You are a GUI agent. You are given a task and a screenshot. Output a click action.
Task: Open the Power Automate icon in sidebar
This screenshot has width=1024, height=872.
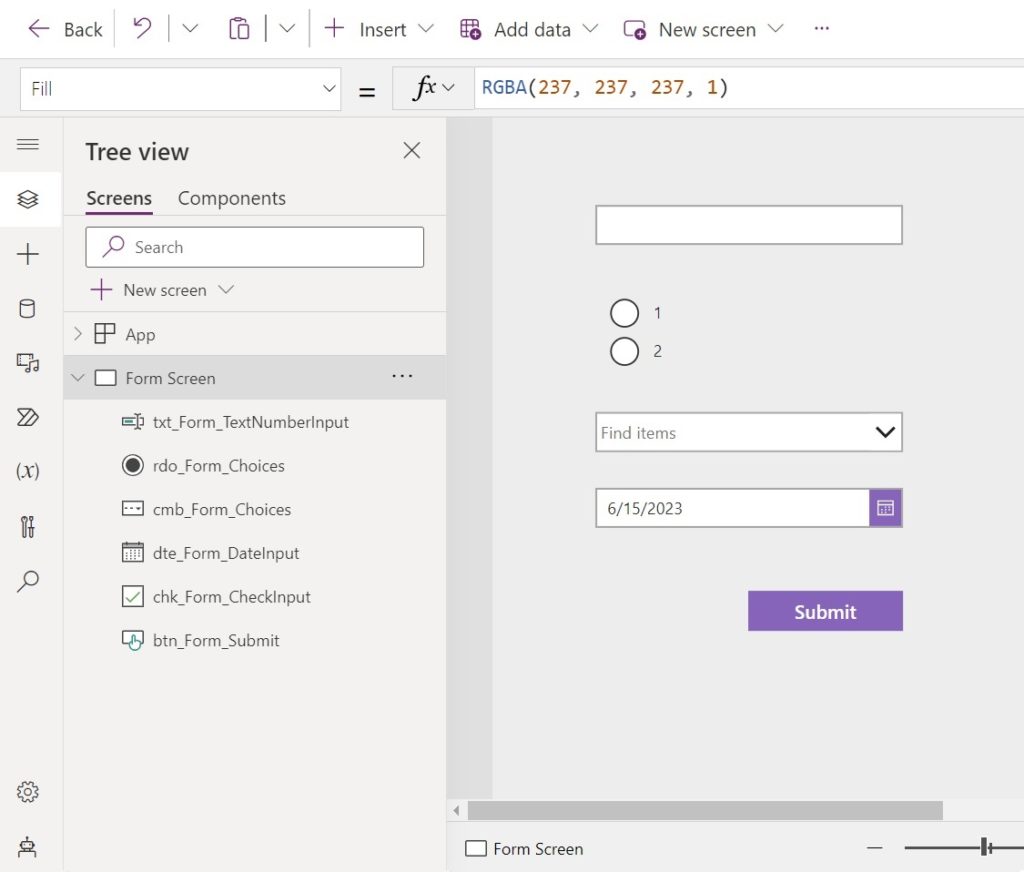pos(28,417)
